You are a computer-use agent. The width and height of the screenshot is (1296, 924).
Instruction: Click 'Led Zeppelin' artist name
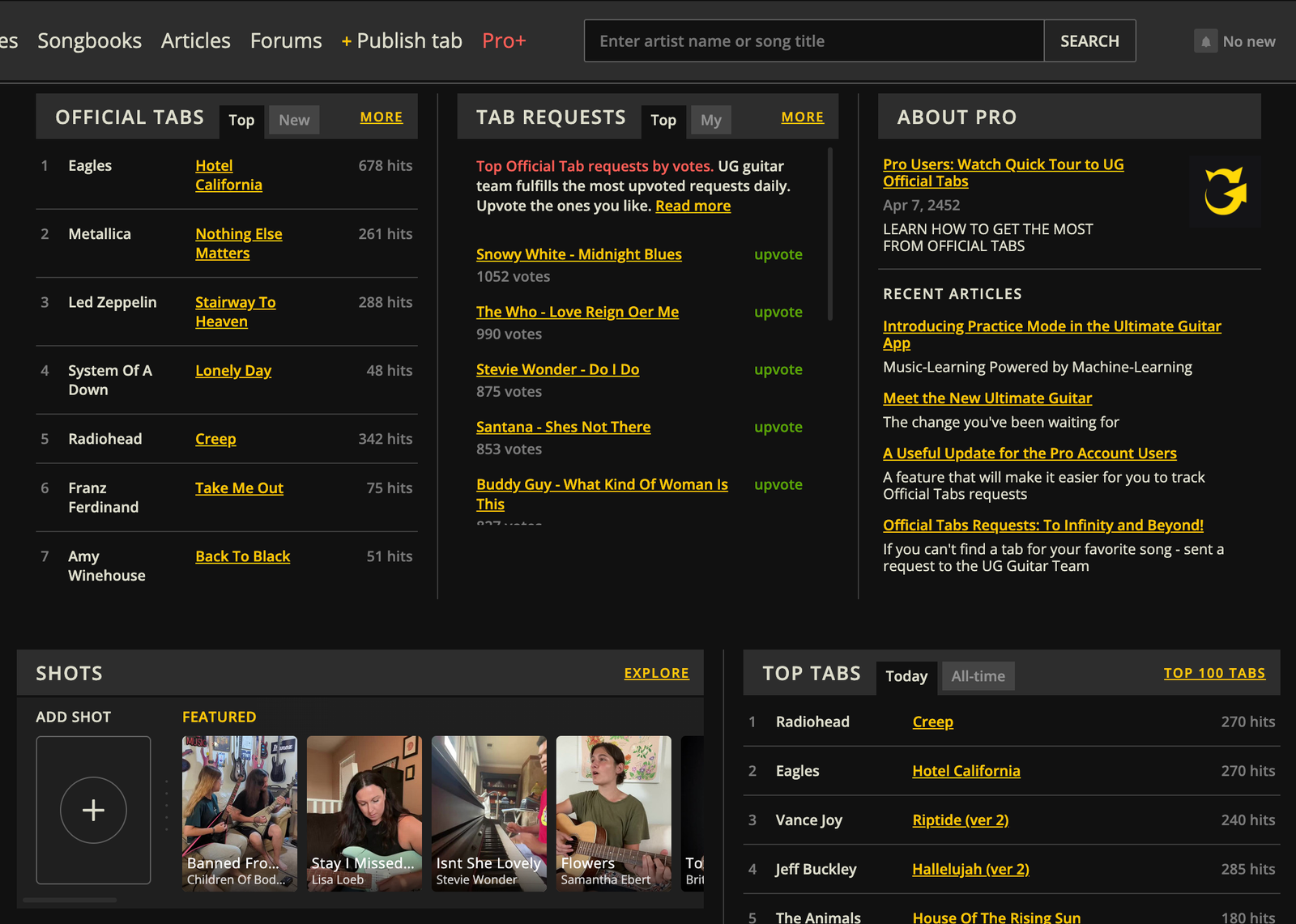tap(113, 302)
